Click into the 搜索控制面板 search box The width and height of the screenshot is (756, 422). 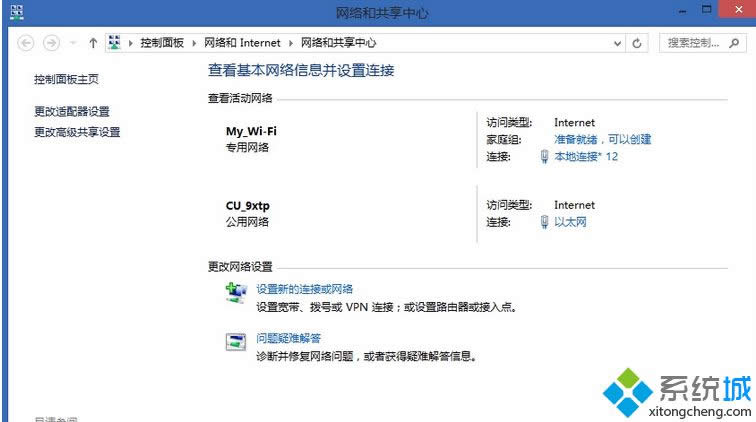(693, 43)
